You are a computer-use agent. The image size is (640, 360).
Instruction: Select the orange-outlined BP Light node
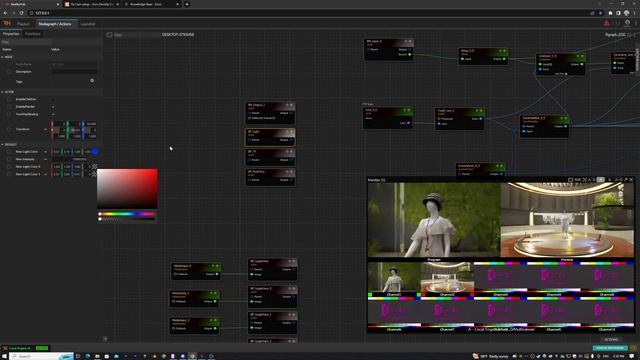pos(270,137)
